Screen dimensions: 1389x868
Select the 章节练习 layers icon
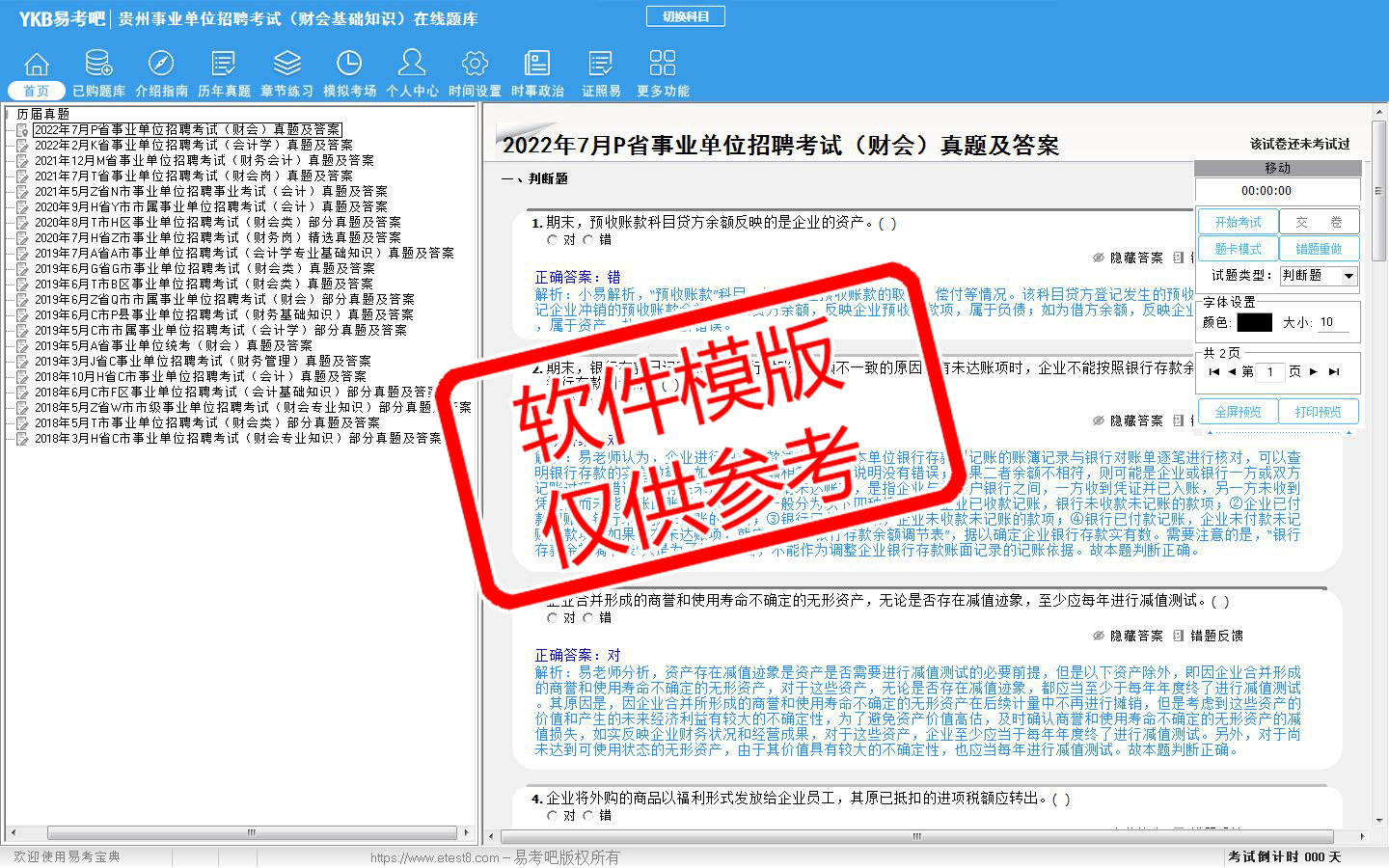(286, 64)
